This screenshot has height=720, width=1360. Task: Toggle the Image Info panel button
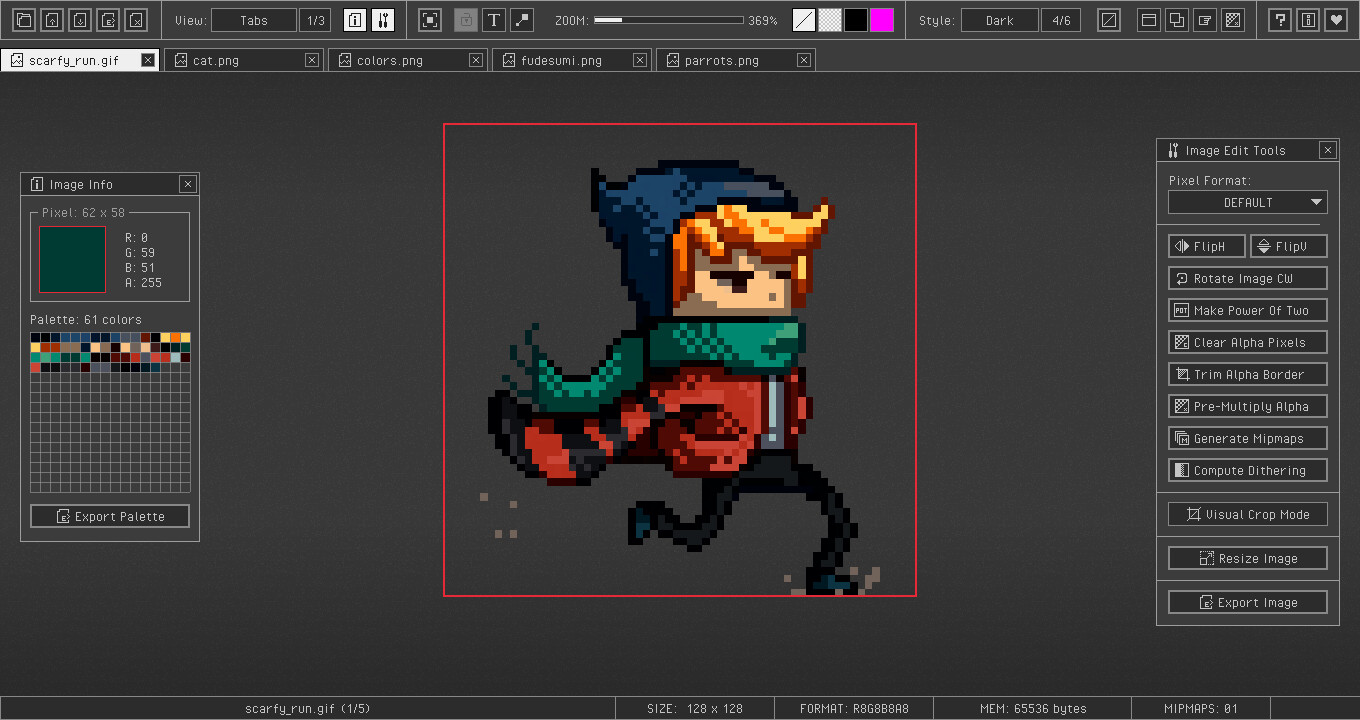pos(355,20)
